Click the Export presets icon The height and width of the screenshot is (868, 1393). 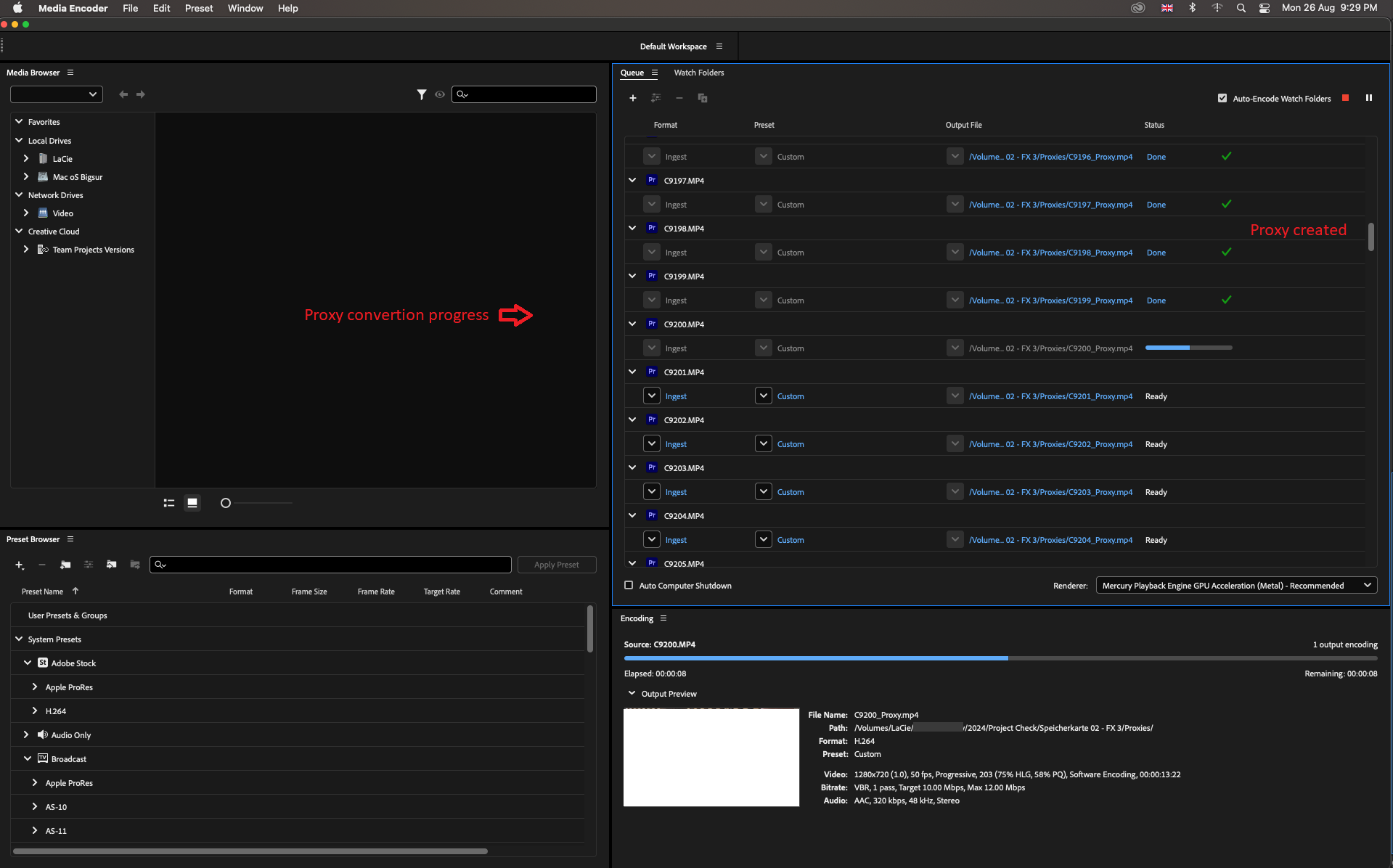pos(135,565)
